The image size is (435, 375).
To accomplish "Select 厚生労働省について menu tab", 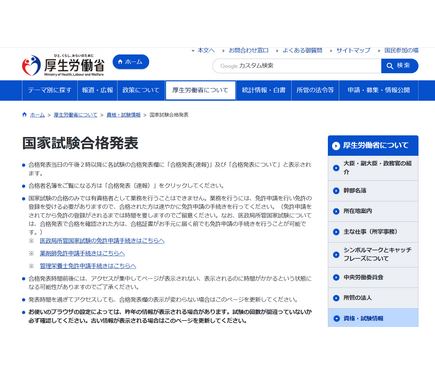I will pyautogui.click(x=200, y=90).
